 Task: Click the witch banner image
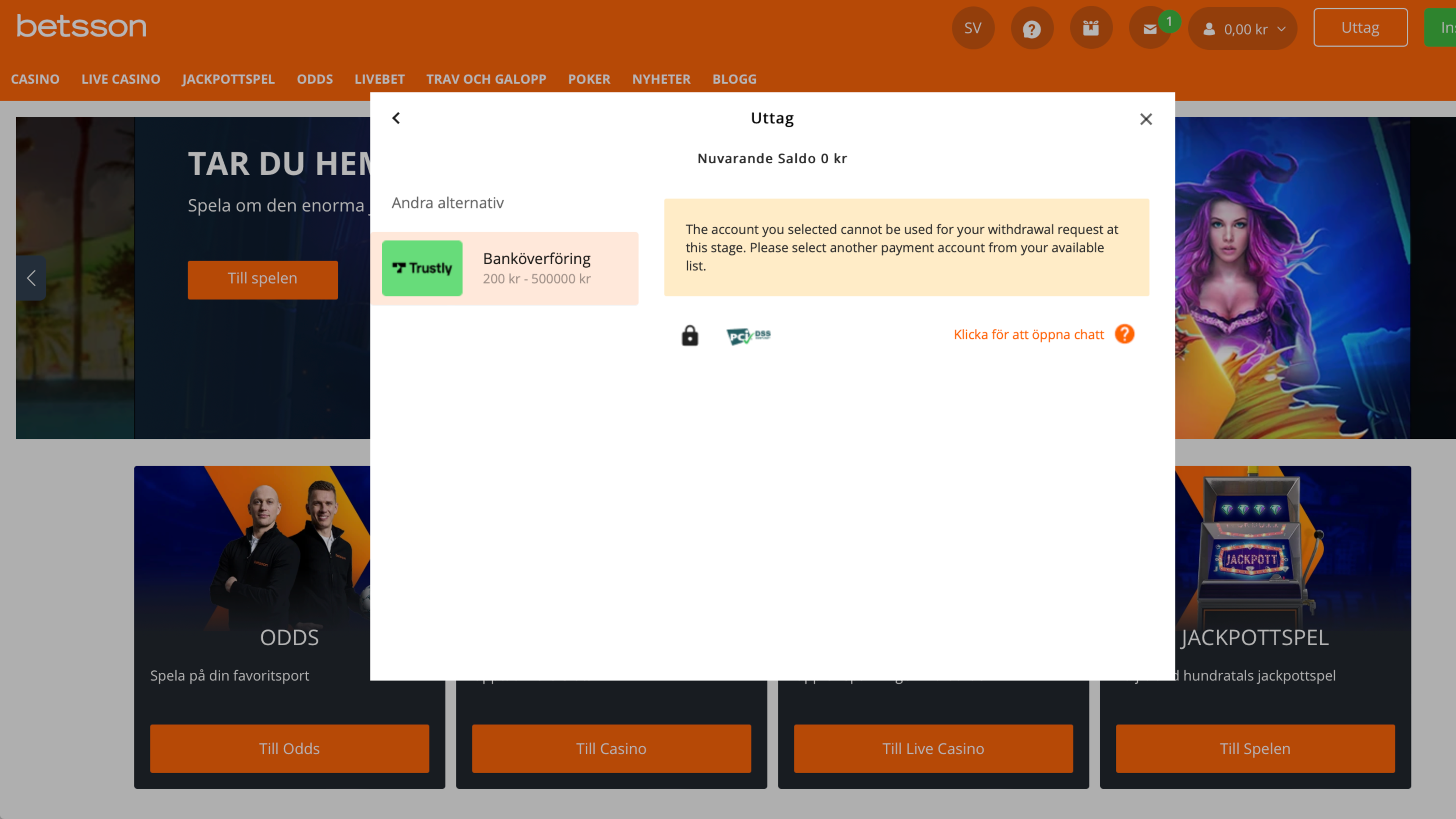point(1292,278)
